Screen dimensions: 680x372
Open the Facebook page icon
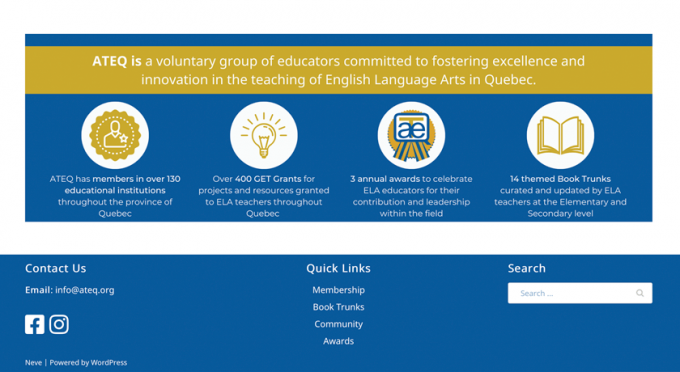pyautogui.click(x=35, y=324)
